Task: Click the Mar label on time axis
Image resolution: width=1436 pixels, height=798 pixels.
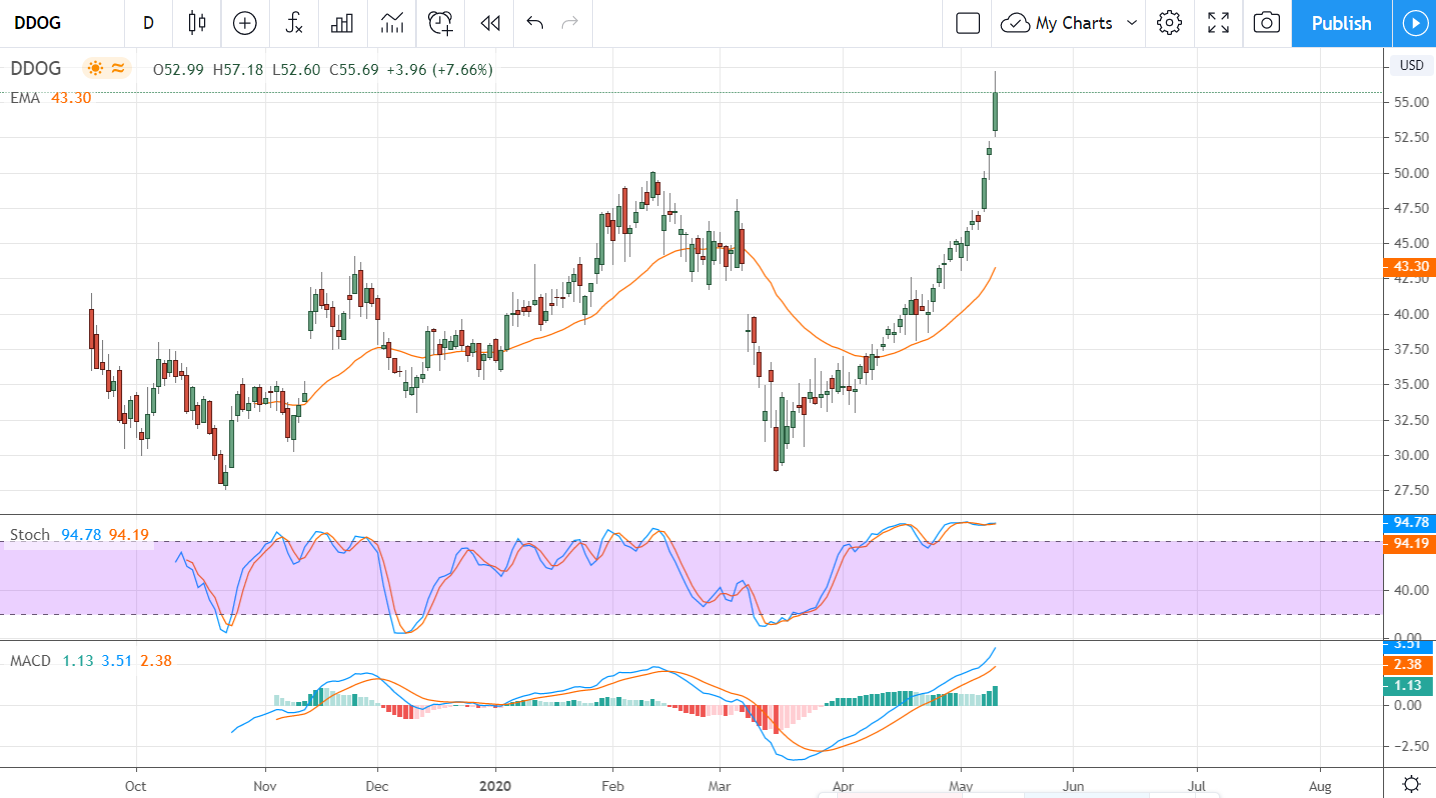Action: [x=719, y=786]
